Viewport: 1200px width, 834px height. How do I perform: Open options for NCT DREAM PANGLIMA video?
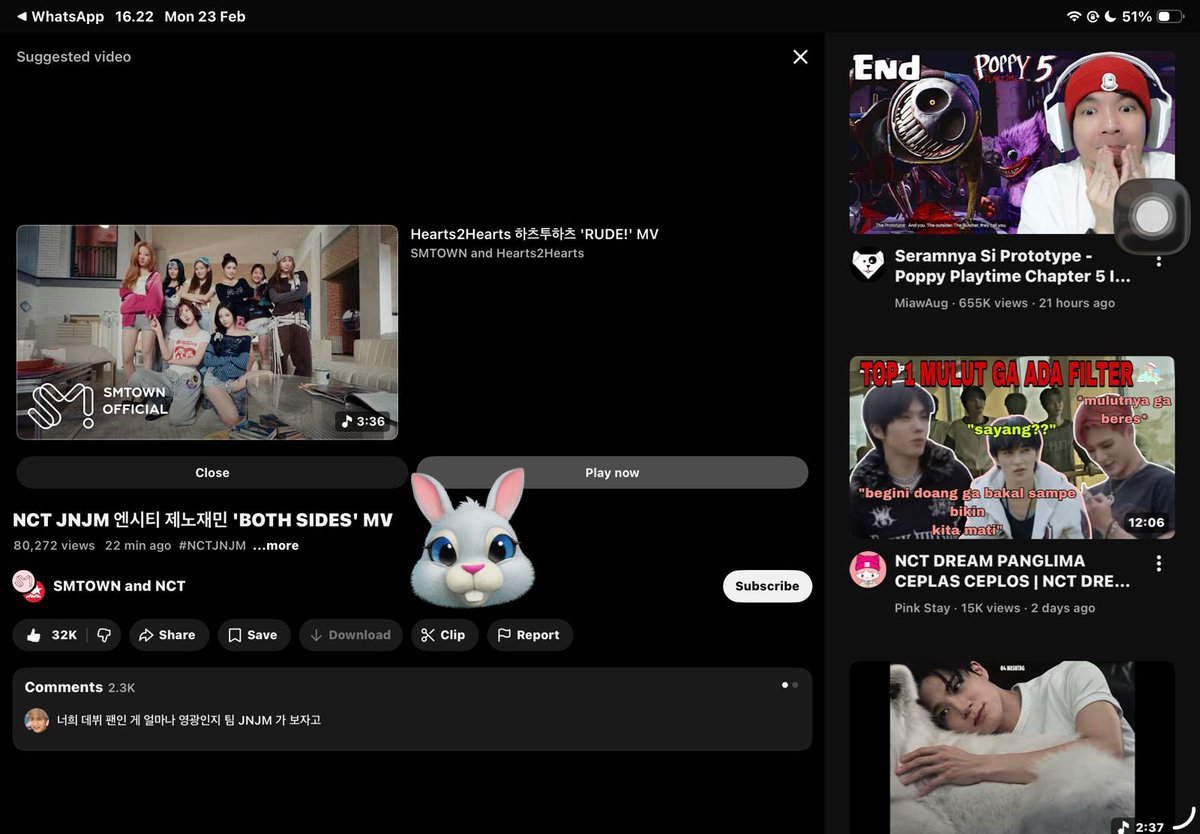(1158, 563)
